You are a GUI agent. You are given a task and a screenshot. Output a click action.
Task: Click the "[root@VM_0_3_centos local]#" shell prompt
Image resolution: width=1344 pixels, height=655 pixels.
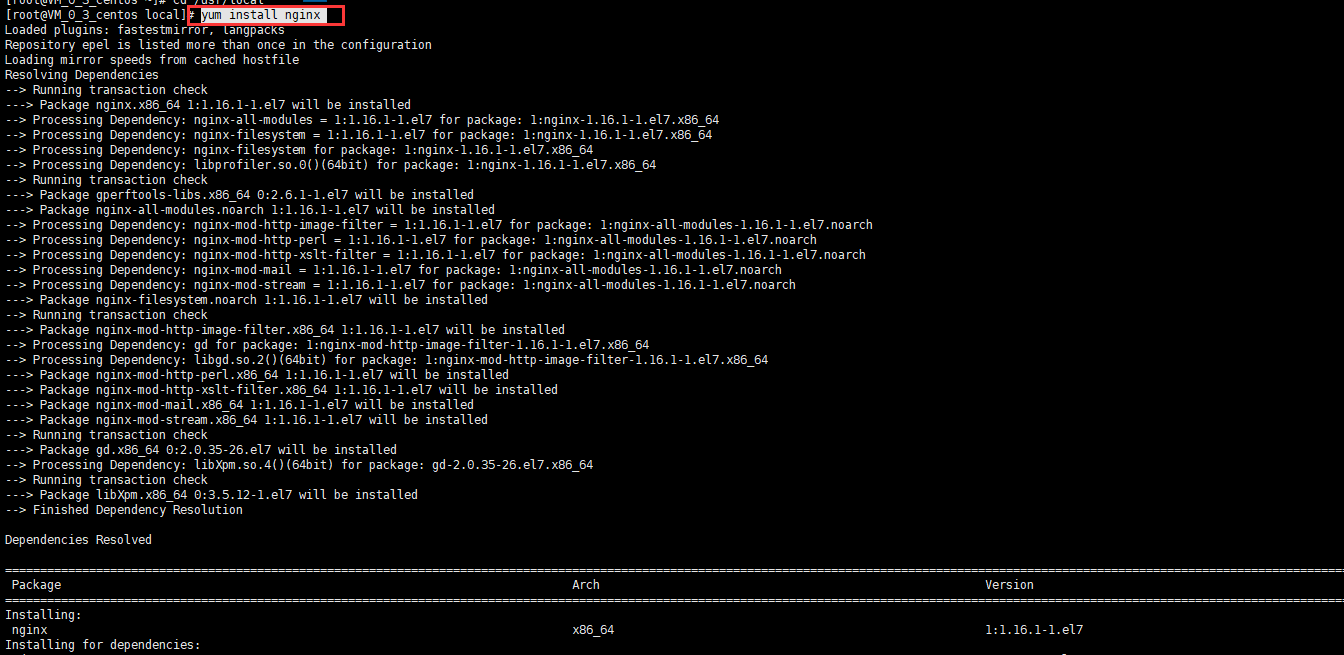(100, 15)
